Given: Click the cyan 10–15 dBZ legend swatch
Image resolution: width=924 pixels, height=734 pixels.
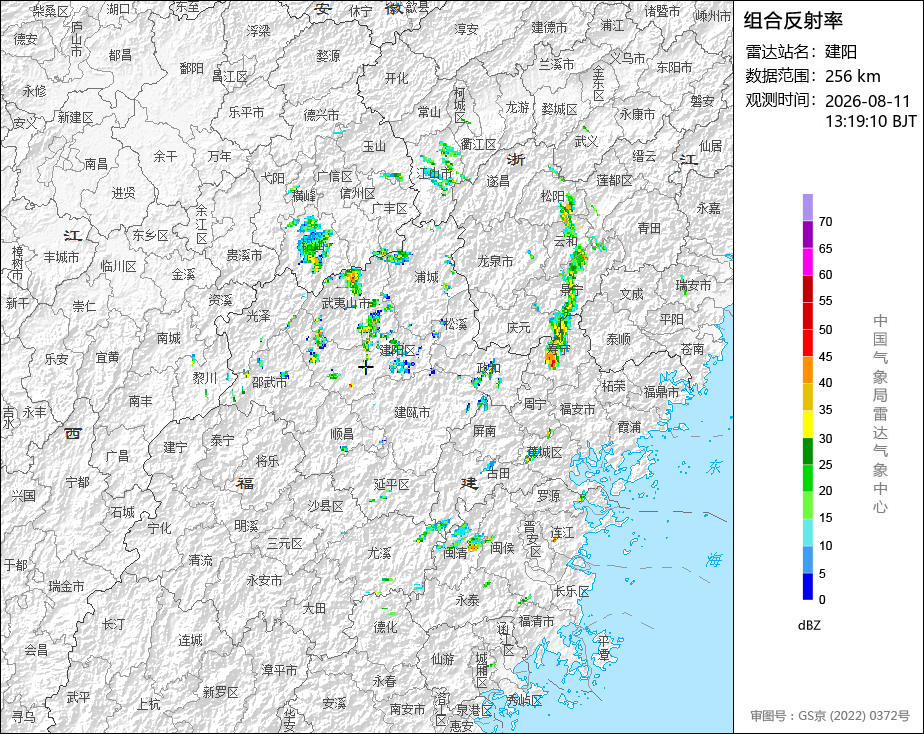Looking at the screenshot, I should [807, 532].
